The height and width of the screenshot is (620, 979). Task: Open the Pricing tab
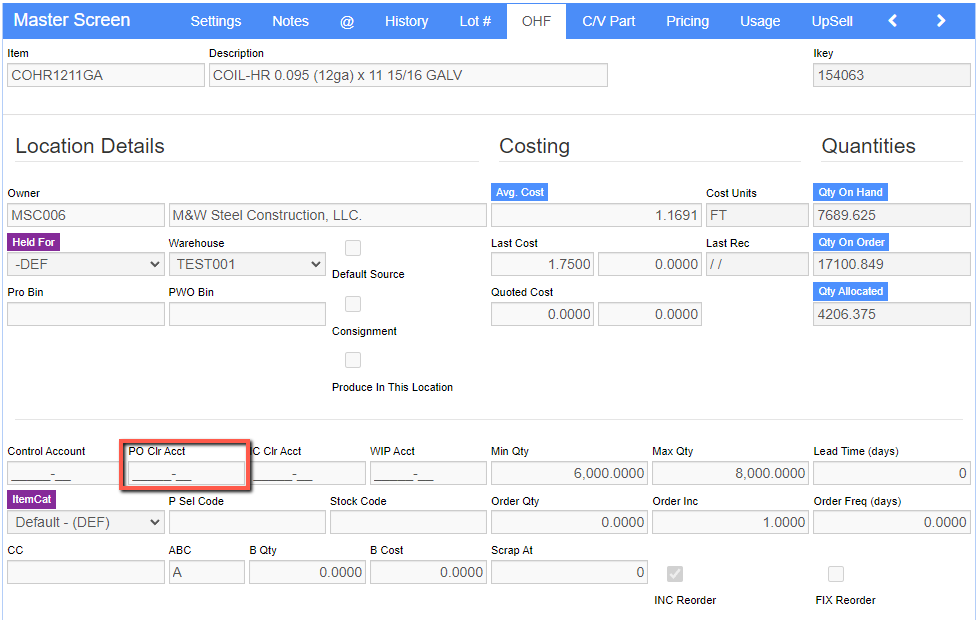pyautogui.click(x=687, y=21)
